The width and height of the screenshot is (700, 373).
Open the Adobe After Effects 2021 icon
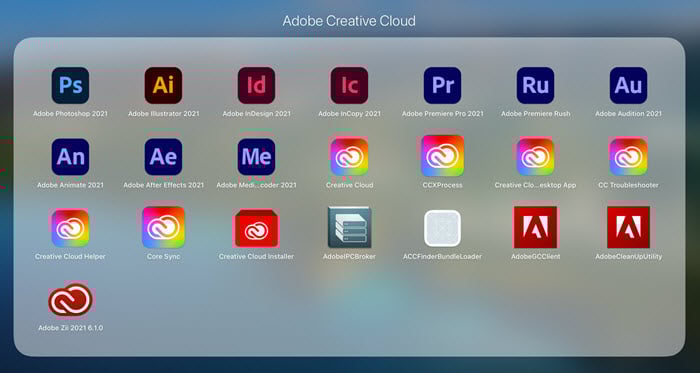coord(163,157)
